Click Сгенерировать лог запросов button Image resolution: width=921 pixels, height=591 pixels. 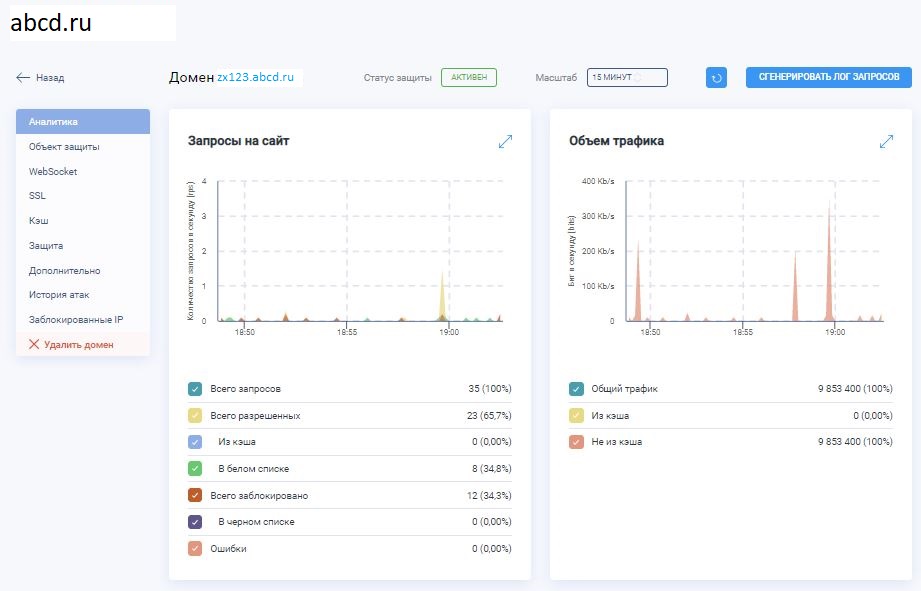829,77
